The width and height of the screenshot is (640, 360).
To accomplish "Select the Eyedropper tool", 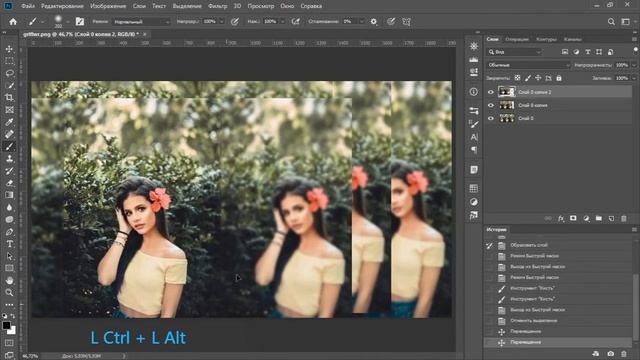I will [9, 122].
